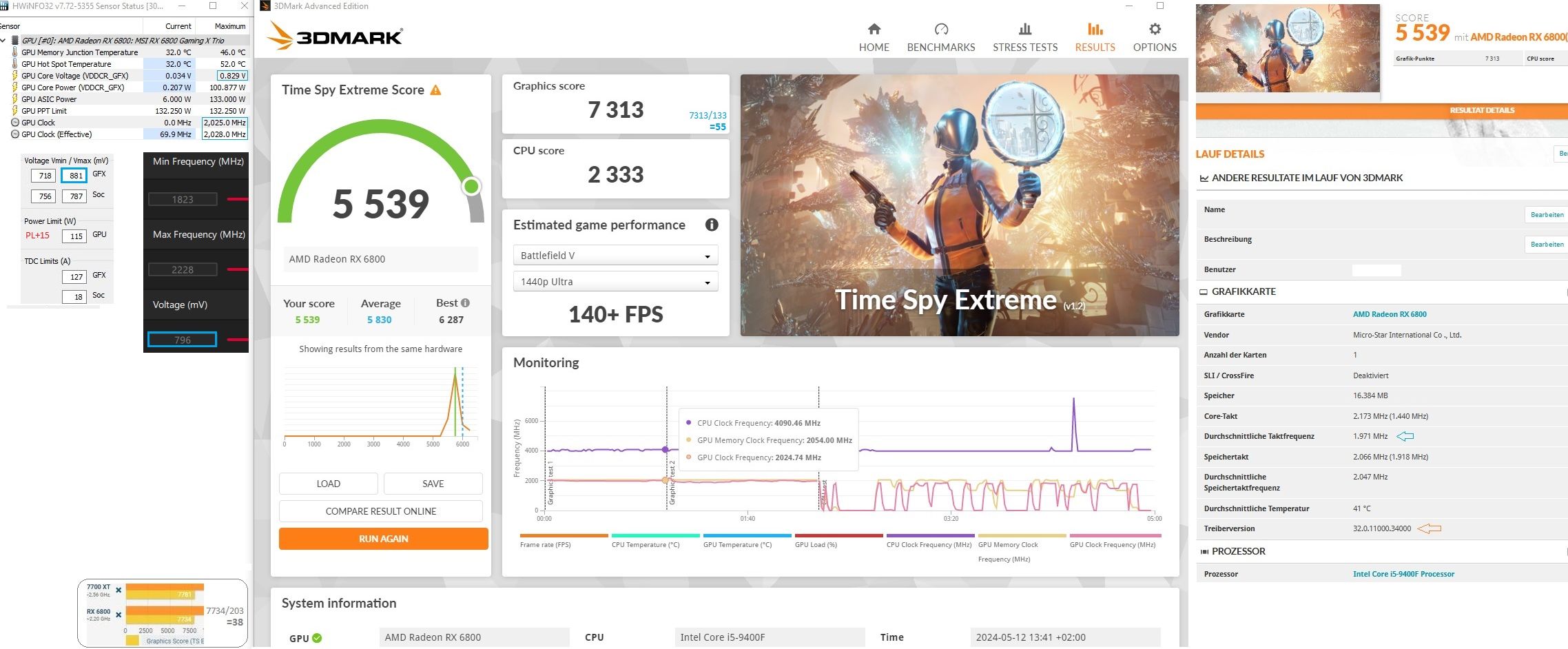
Task: Click the 3DMARK logo in the header
Action: (x=335, y=36)
